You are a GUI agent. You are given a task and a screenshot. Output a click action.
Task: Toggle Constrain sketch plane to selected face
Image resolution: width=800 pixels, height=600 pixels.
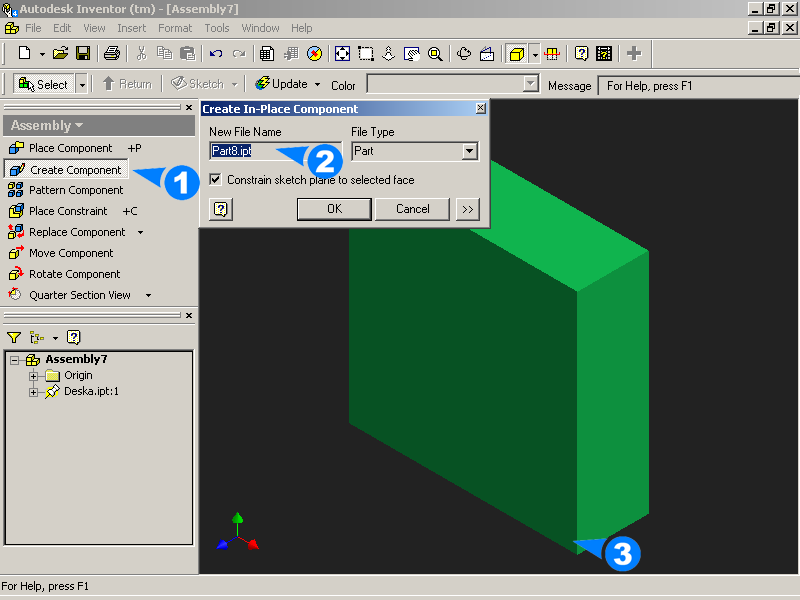pos(215,180)
